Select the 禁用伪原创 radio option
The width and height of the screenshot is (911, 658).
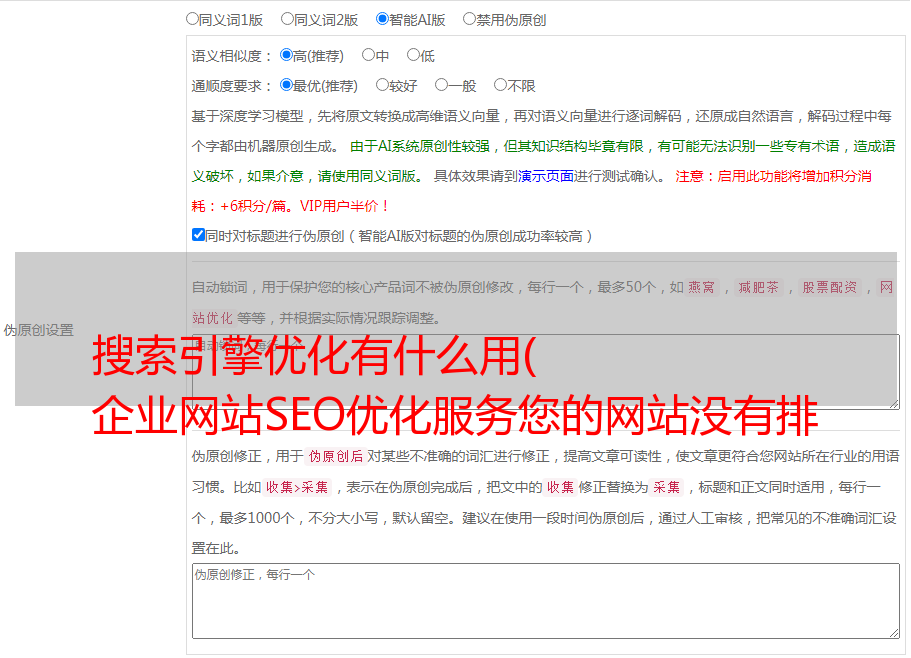click(x=469, y=19)
